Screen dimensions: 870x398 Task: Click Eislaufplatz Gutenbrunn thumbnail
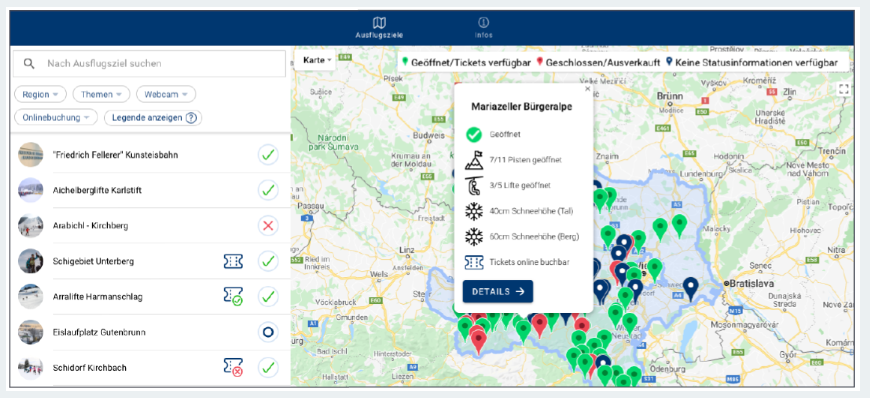[31, 332]
